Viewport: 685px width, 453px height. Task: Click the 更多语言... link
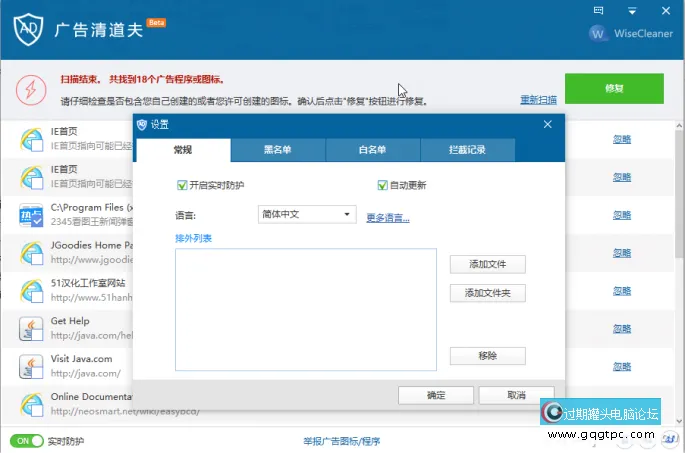pyautogui.click(x=387, y=218)
